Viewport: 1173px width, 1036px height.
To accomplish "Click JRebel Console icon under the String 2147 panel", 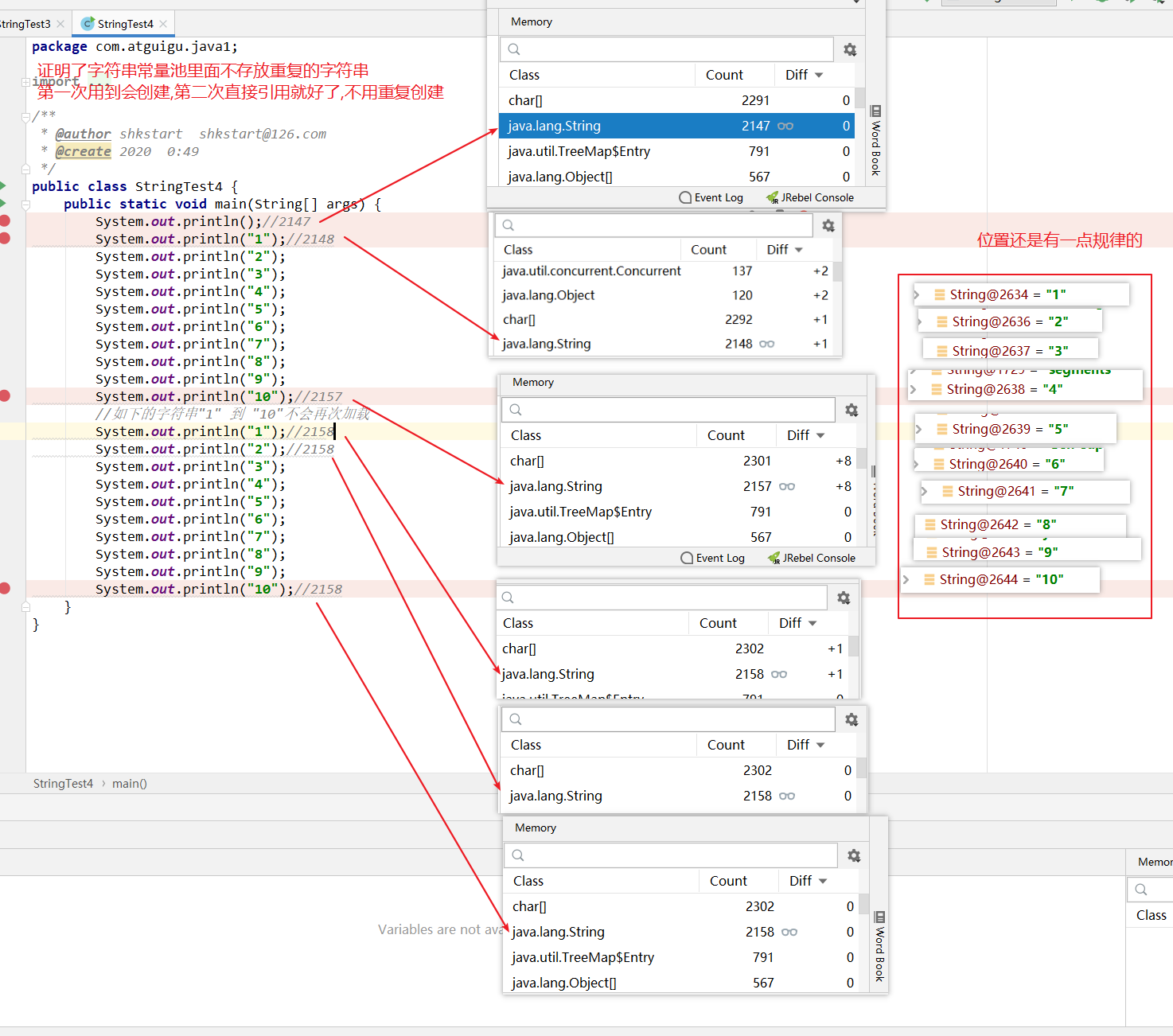I will (x=772, y=197).
